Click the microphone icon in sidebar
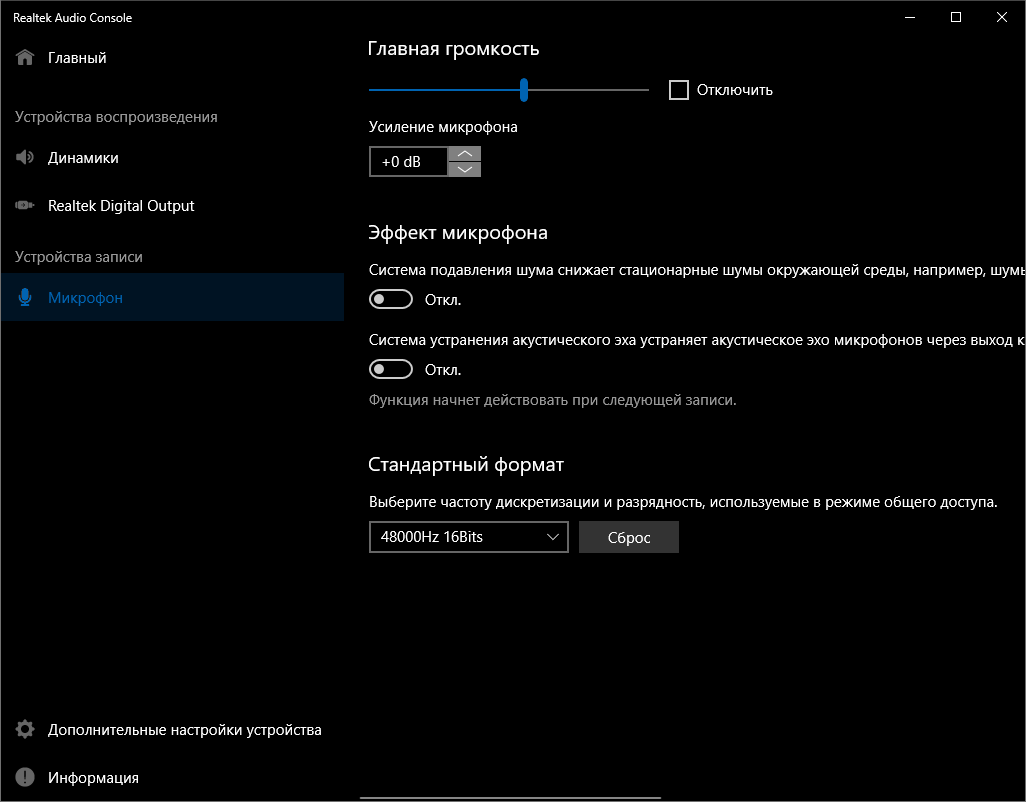Screen dimensions: 1026x802 [25, 298]
